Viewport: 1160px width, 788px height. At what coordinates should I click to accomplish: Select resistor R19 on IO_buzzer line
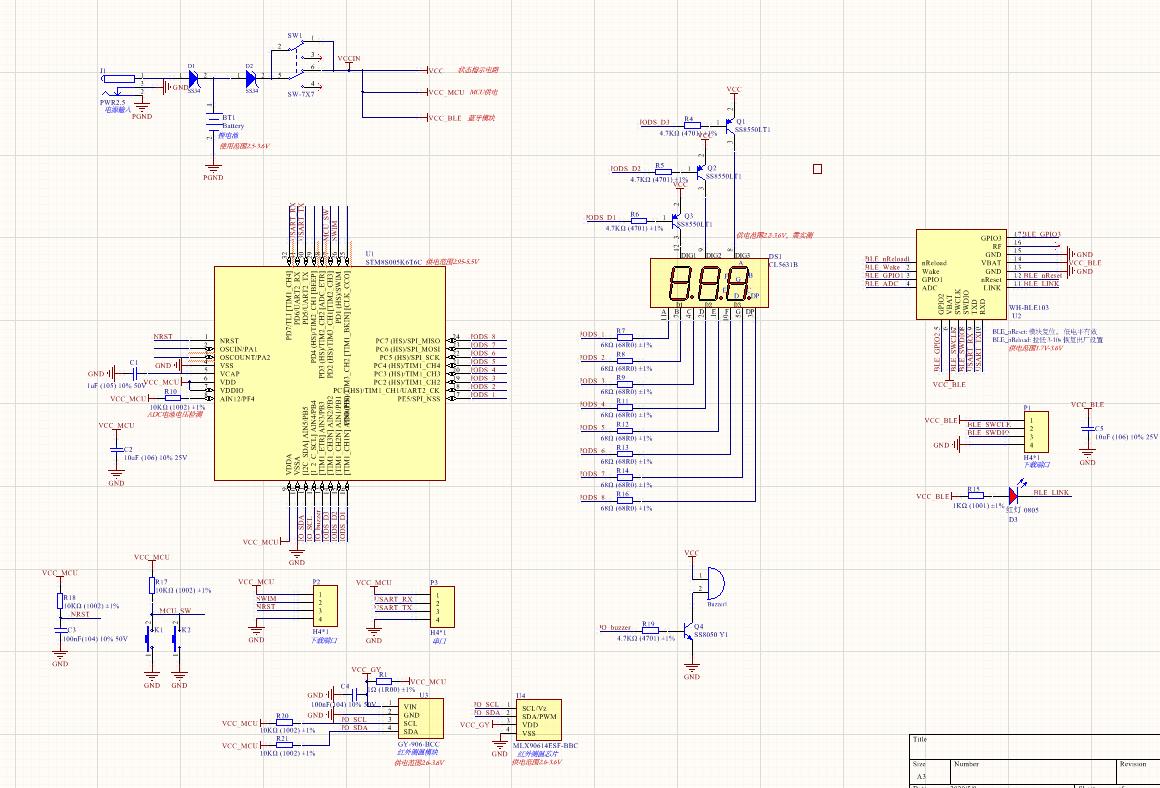pyautogui.click(x=650, y=630)
